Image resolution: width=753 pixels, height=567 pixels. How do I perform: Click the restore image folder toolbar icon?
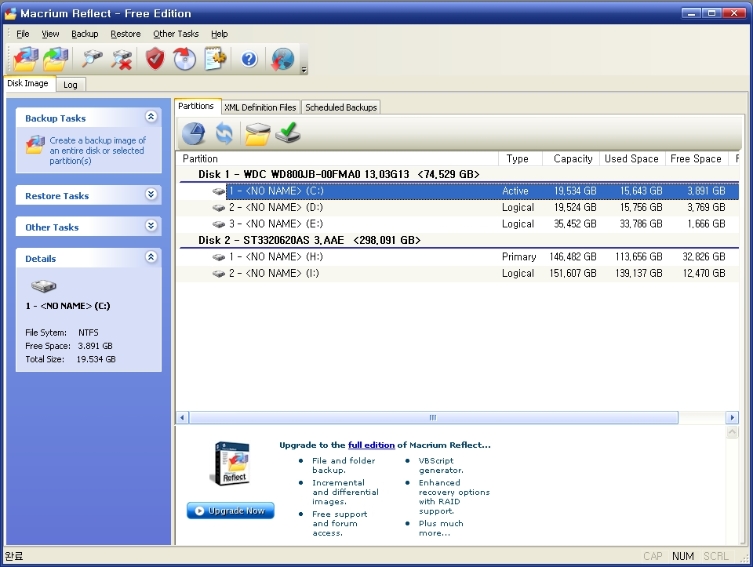click(57, 59)
